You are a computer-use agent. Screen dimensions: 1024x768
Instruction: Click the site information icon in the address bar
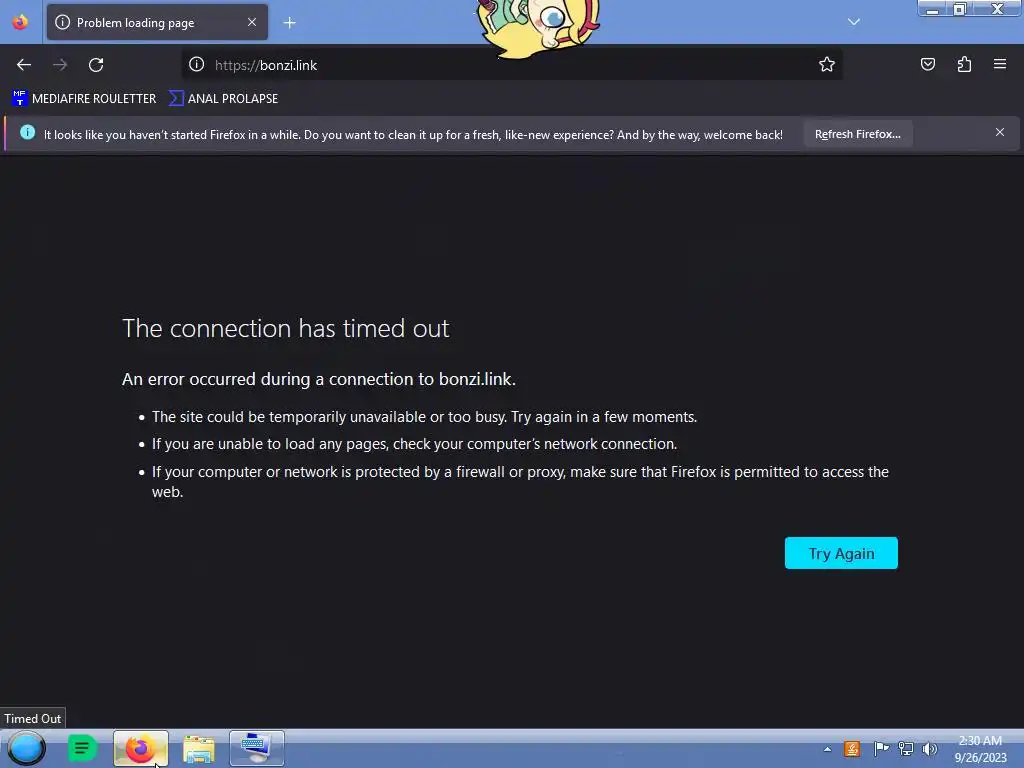[x=197, y=64]
